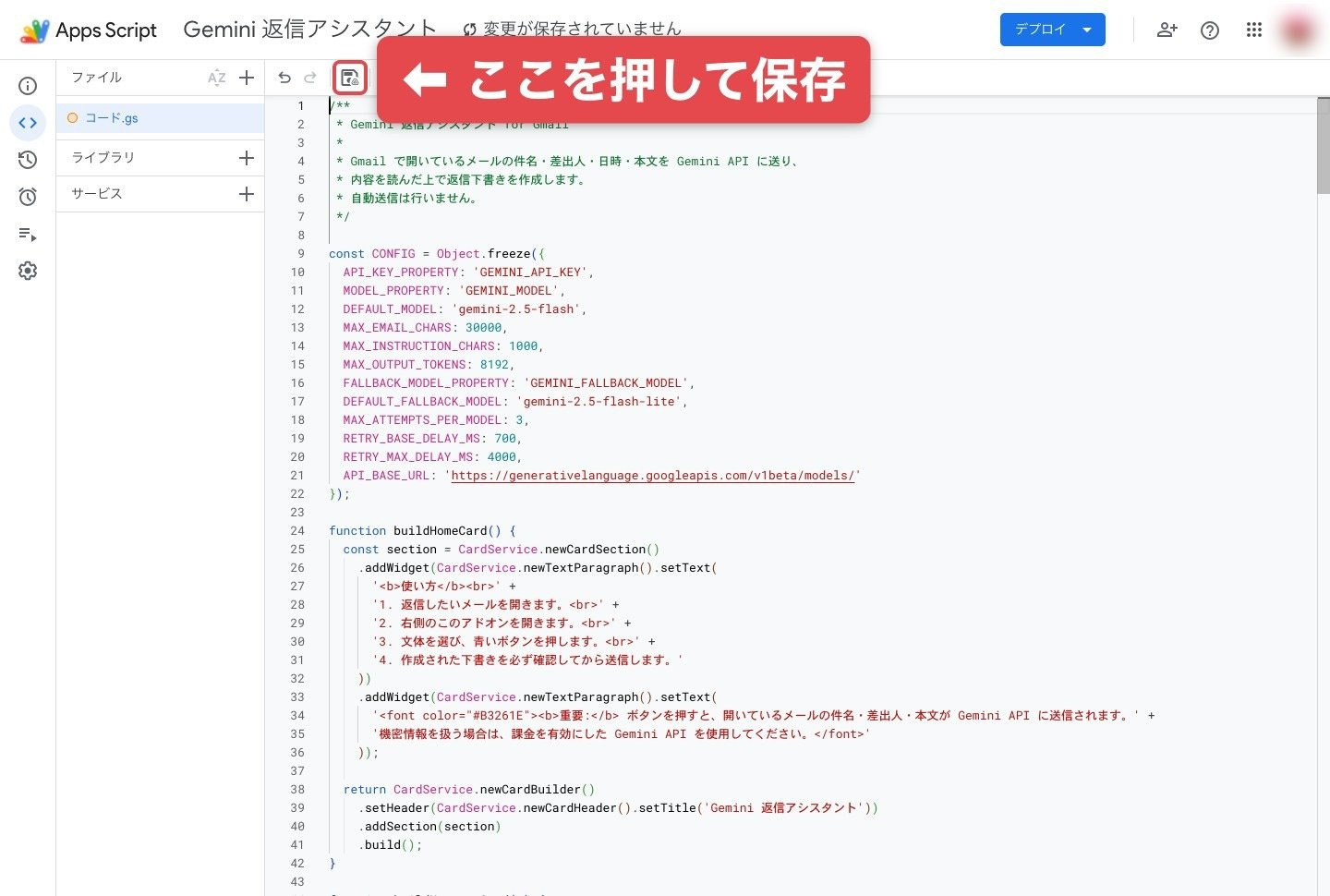This screenshot has width=1330, height=896.
Task: Save the project with the floppy icon
Action: tap(350, 79)
